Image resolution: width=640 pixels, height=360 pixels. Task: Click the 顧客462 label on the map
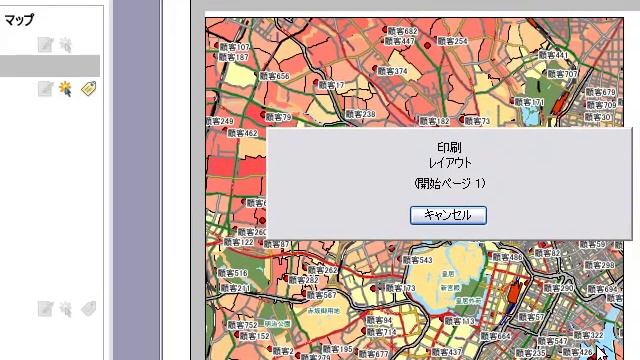click(x=242, y=133)
